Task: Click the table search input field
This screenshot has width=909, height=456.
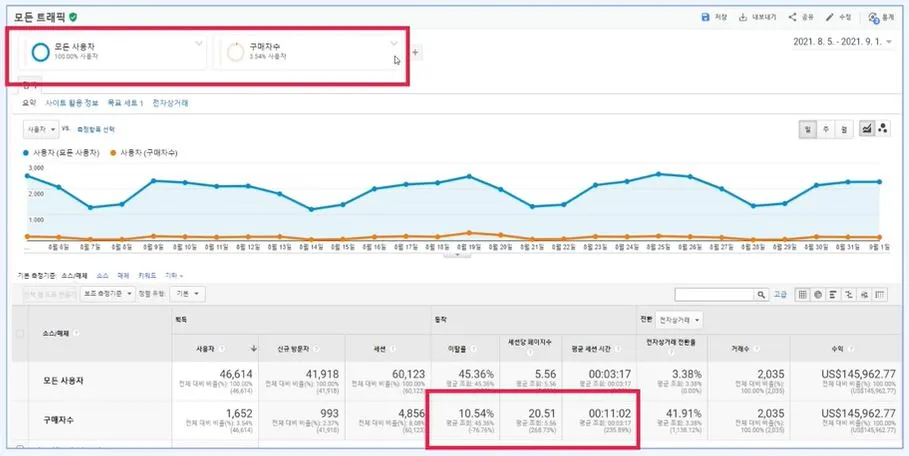Action: click(x=714, y=295)
